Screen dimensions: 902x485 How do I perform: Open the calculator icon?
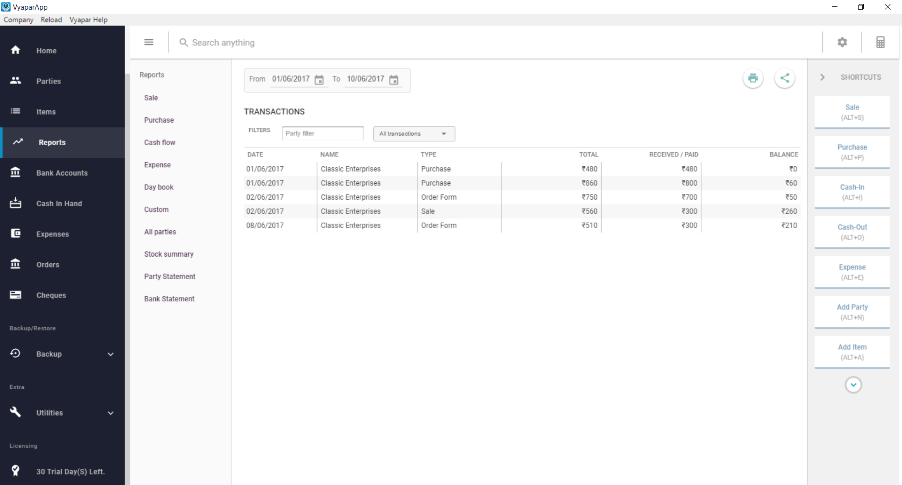(x=880, y=43)
